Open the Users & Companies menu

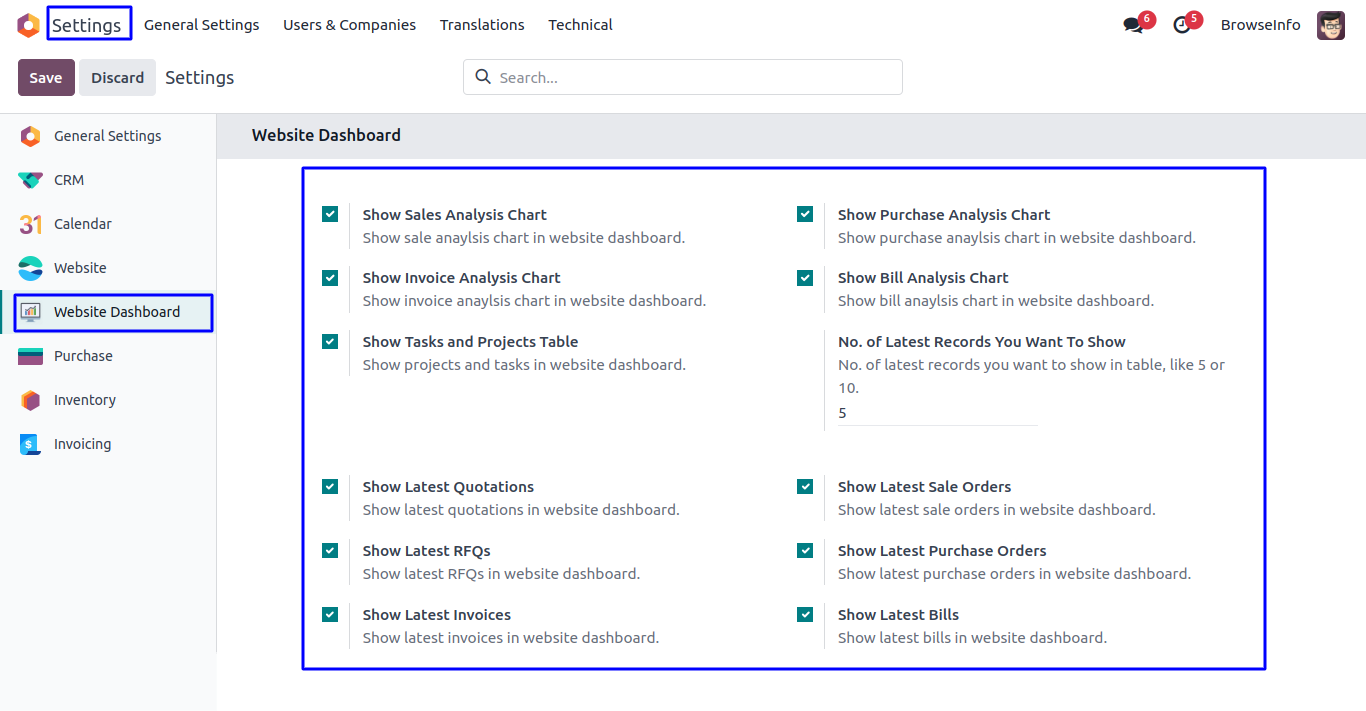(349, 25)
